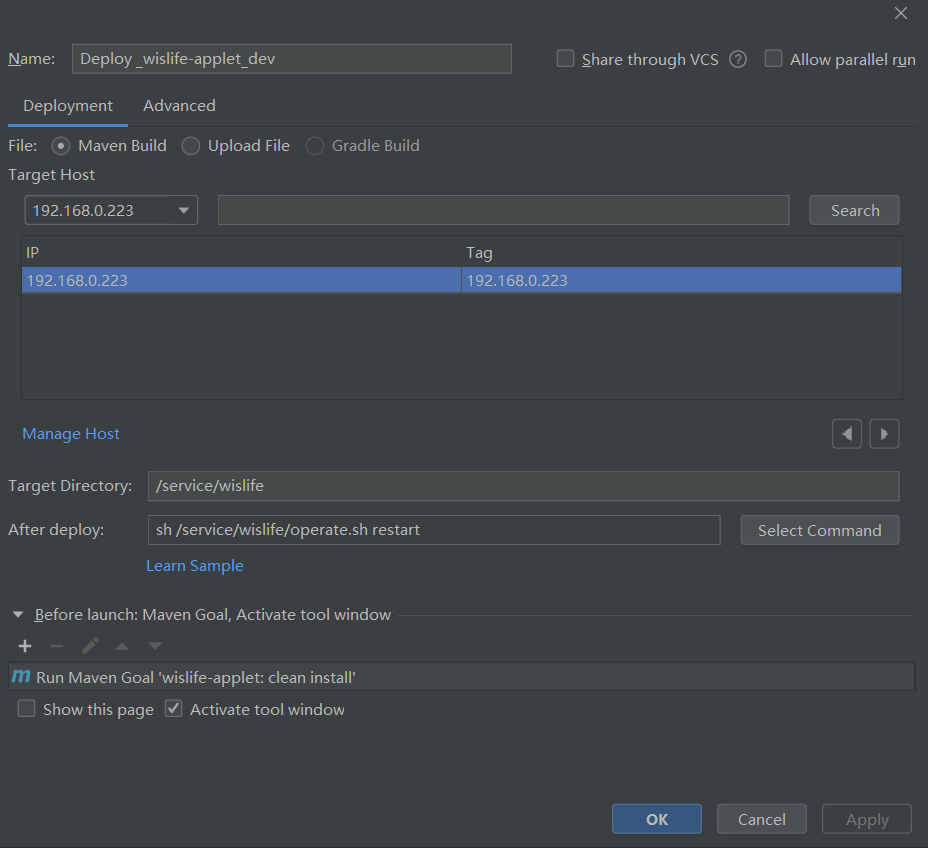Enable Allow parallel run
928x848 pixels.
tap(773, 59)
